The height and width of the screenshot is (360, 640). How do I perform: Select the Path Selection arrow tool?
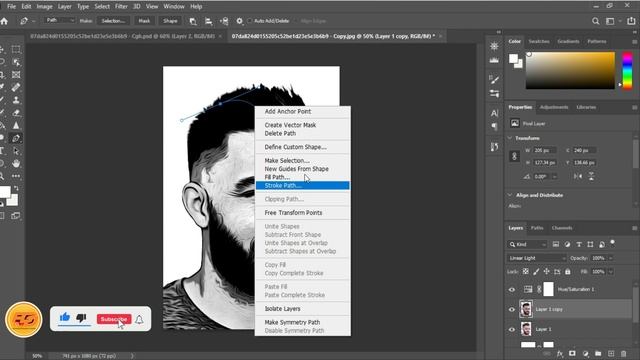point(16,151)
